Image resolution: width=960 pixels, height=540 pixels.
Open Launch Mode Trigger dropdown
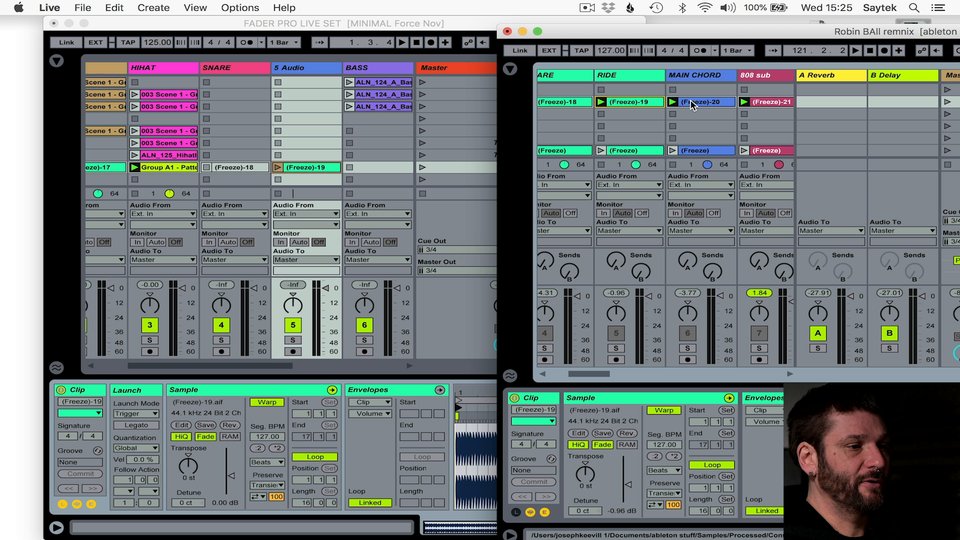(x=136, y=413)
